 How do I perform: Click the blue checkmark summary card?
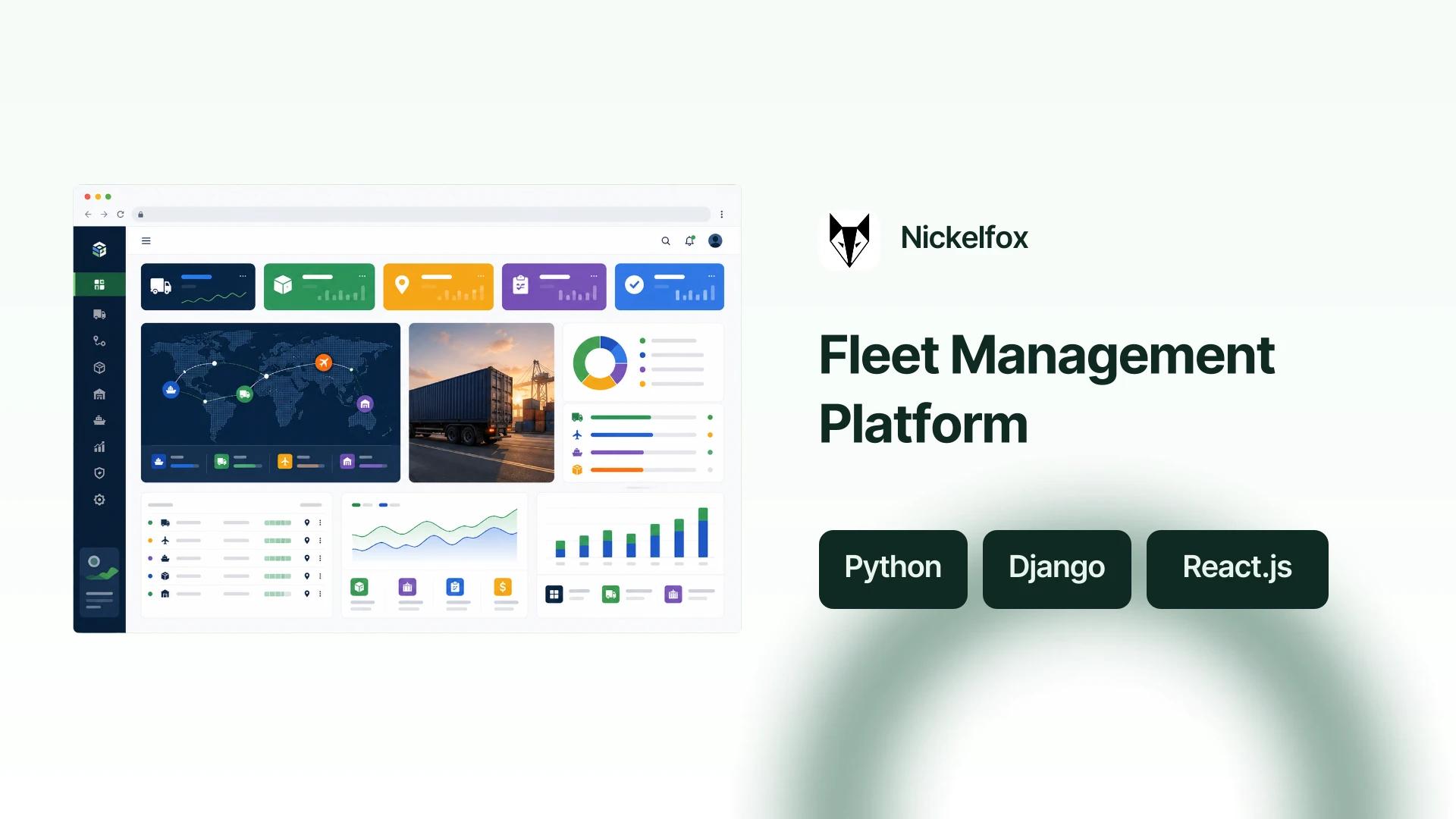pos(670,287)
